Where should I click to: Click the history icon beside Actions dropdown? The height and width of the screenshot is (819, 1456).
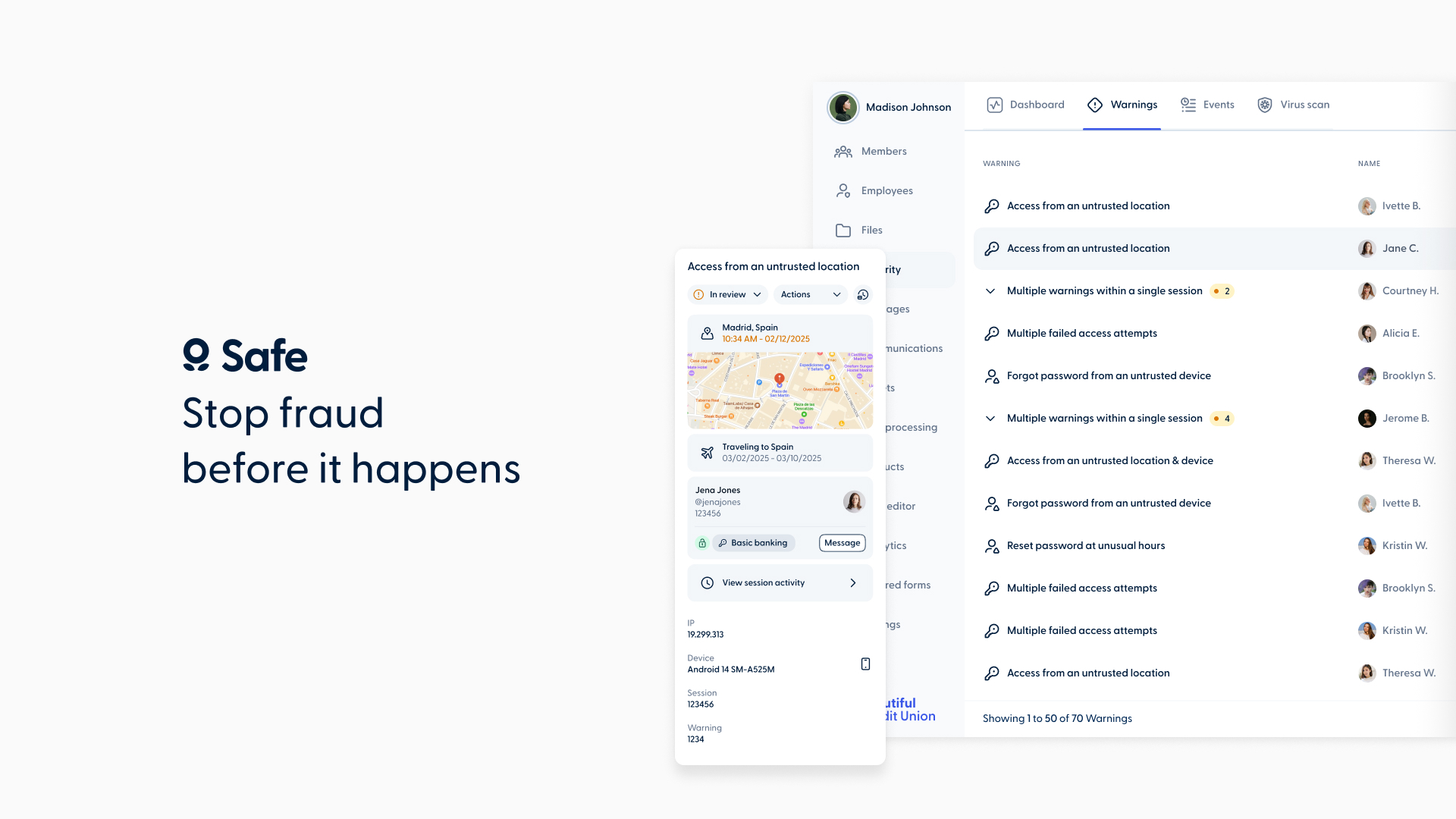(862, 295)
